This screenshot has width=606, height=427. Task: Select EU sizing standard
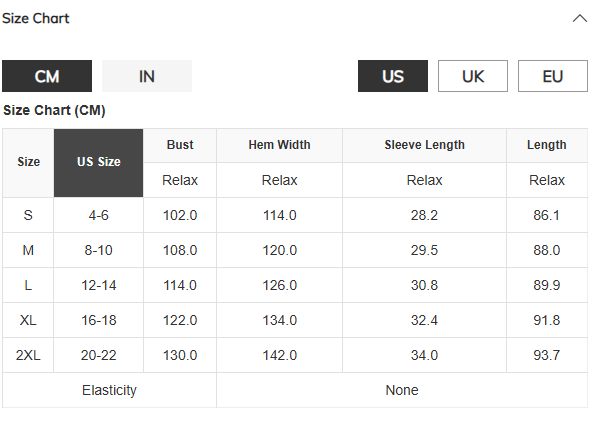[x=553, y=76]
